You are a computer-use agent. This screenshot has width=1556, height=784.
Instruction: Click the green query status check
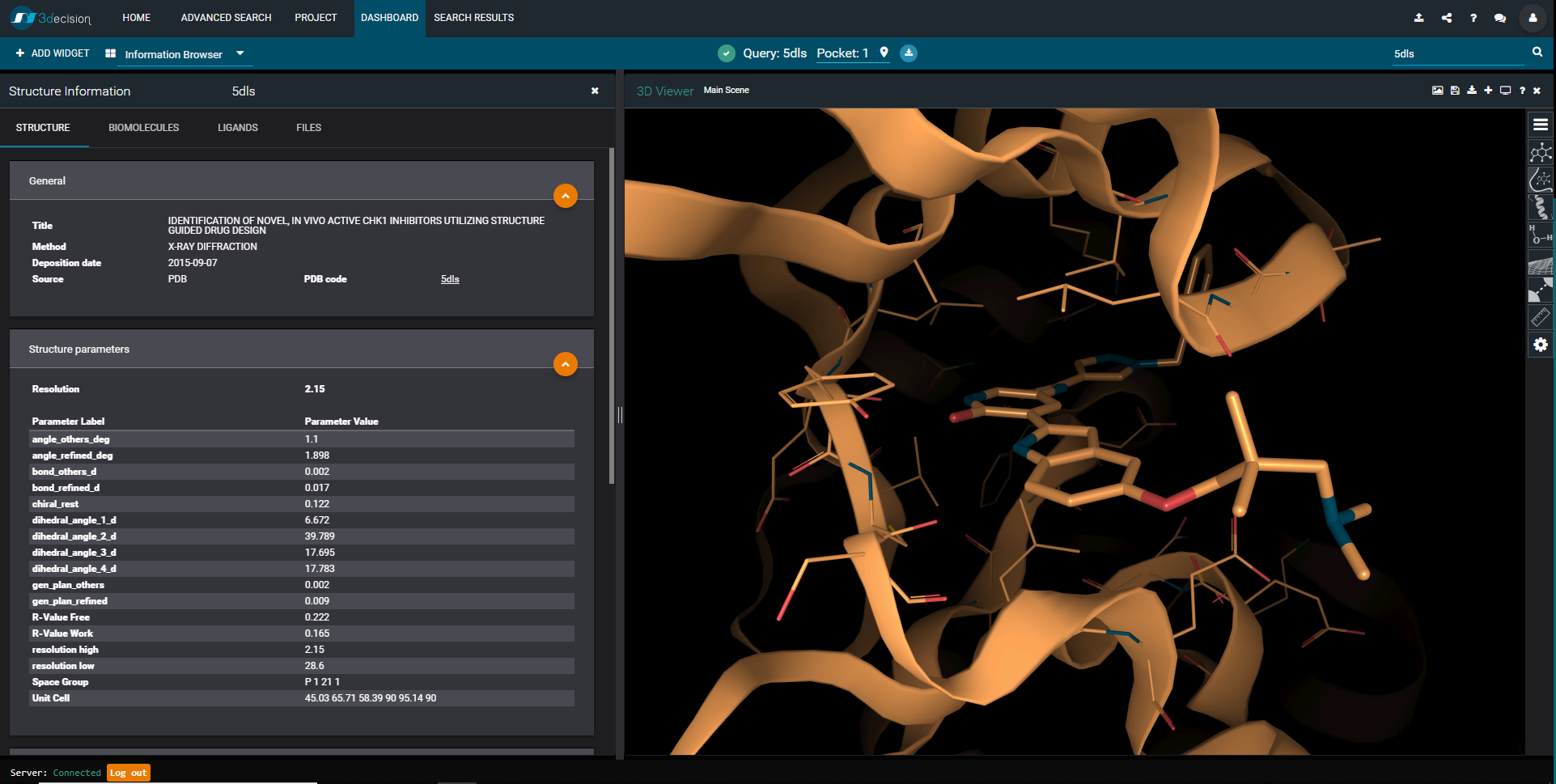727,53
